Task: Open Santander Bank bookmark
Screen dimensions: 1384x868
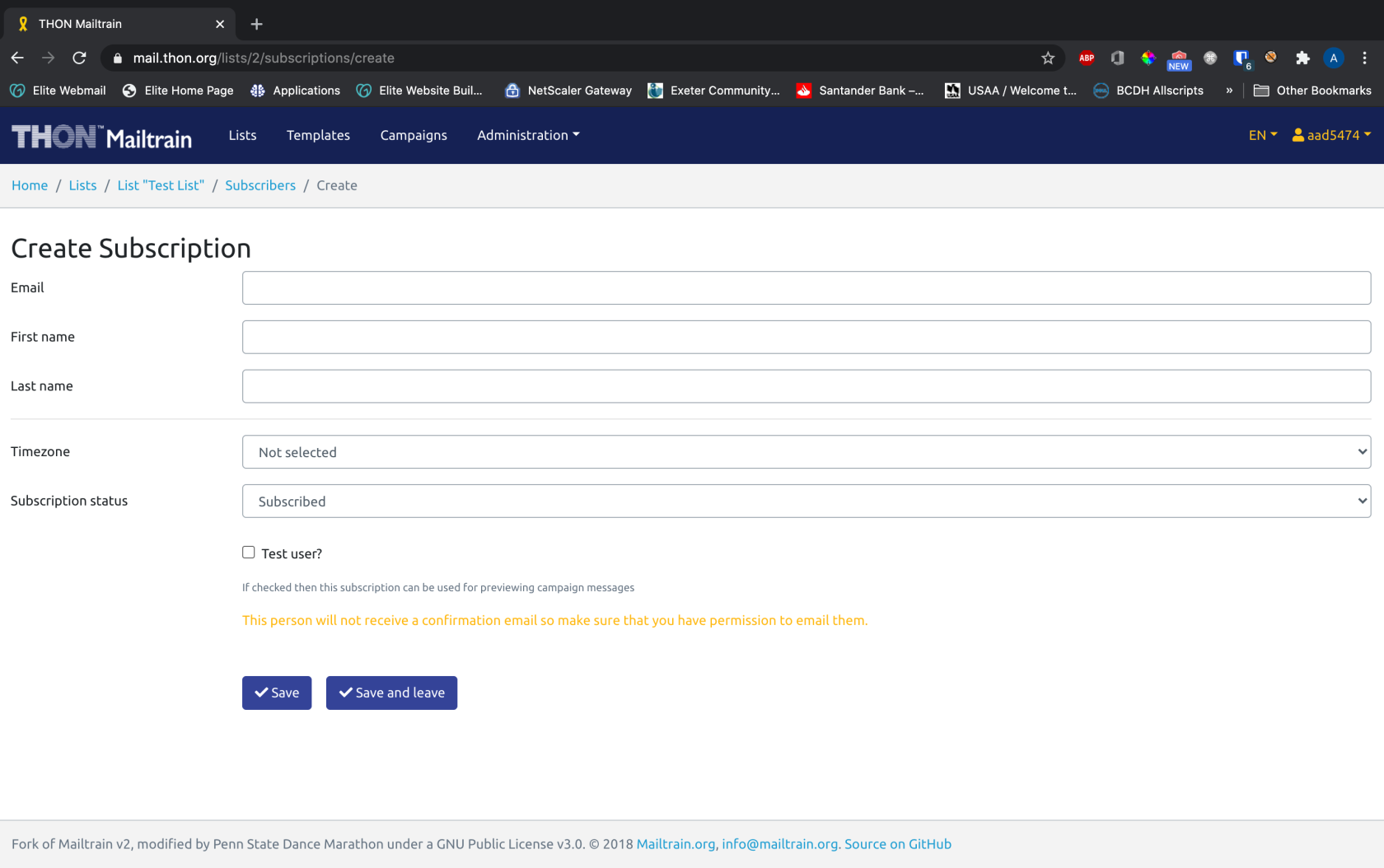Action: pos(860,91)
